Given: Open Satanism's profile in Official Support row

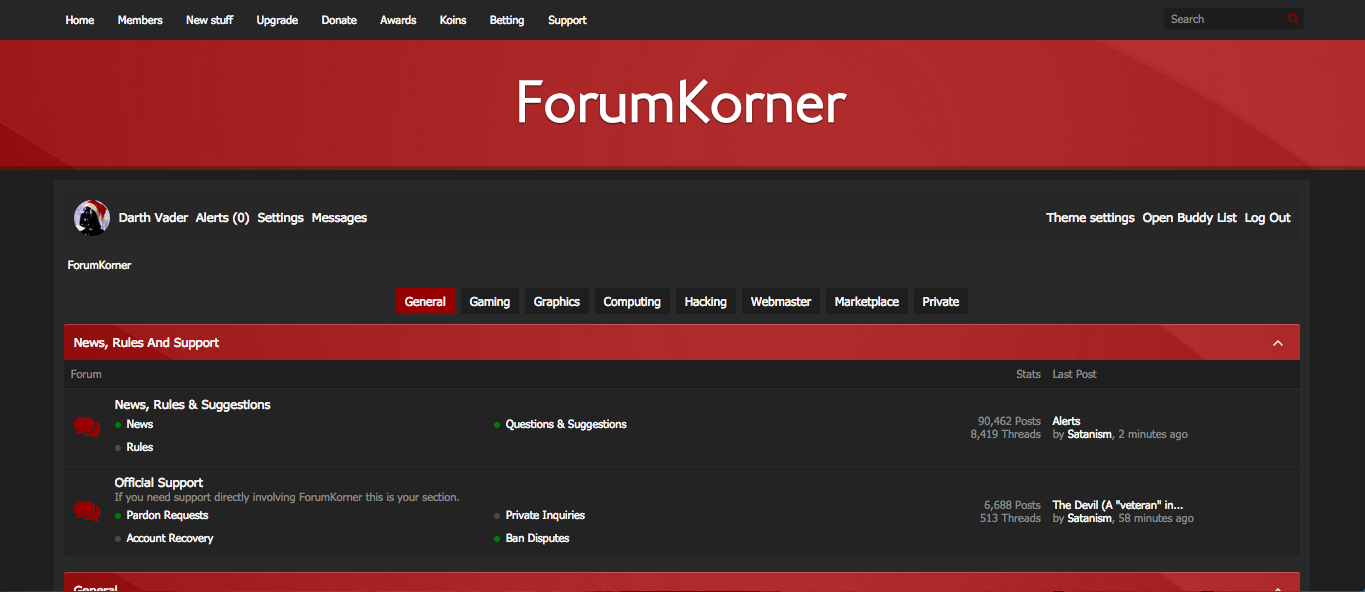Looking at the screenshot, I should click(1089, 519).
